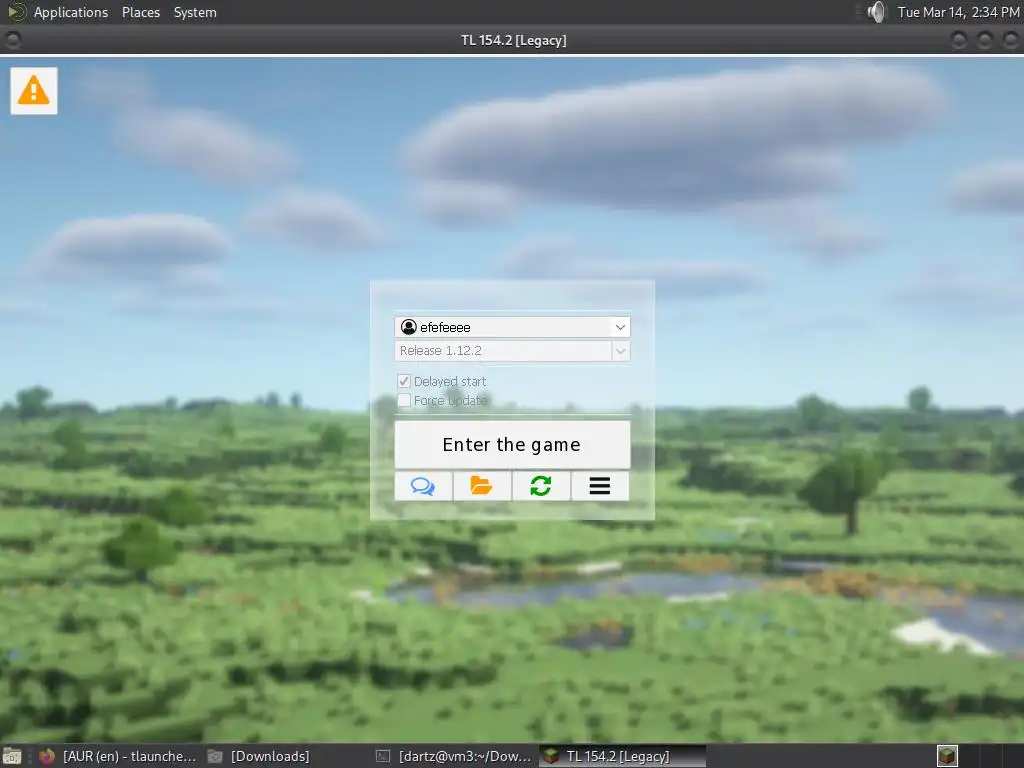Switch to the dartz@vm3 terminal taskbar window
Viewport: 1024px width, 768px height.
[455, 756]
